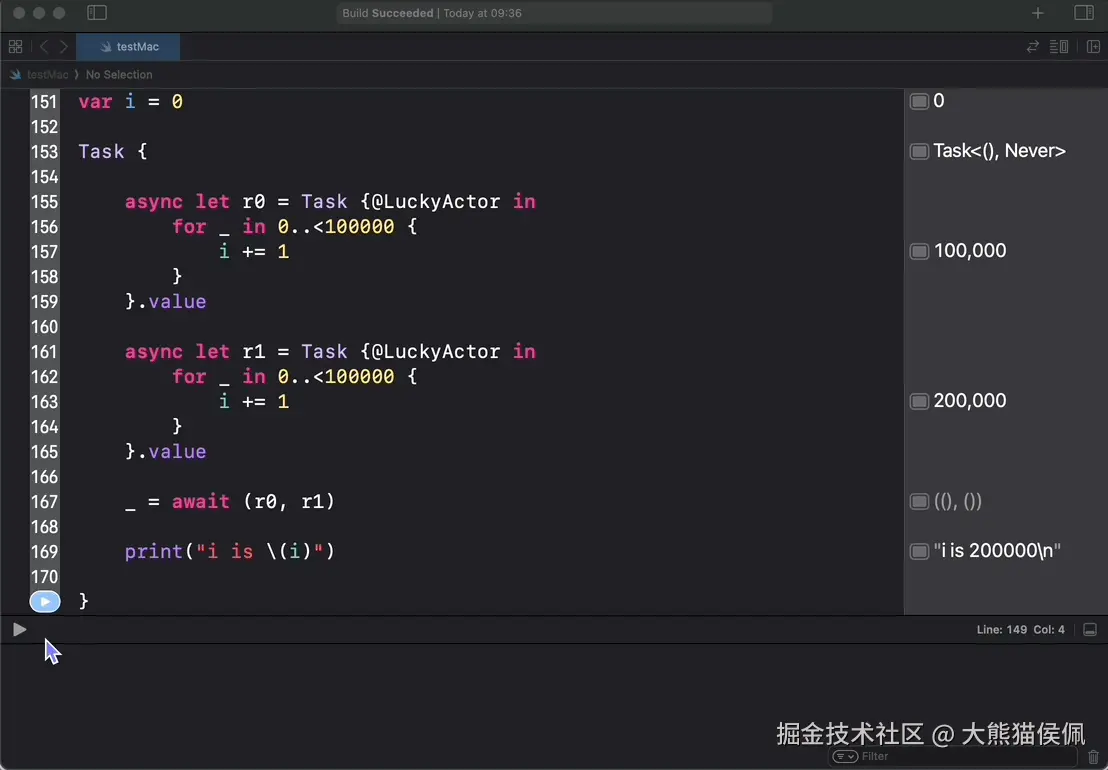The image size is (1108, 770).
Task: Add an editor pane on the right
Action: click(x=1093, y=47)
